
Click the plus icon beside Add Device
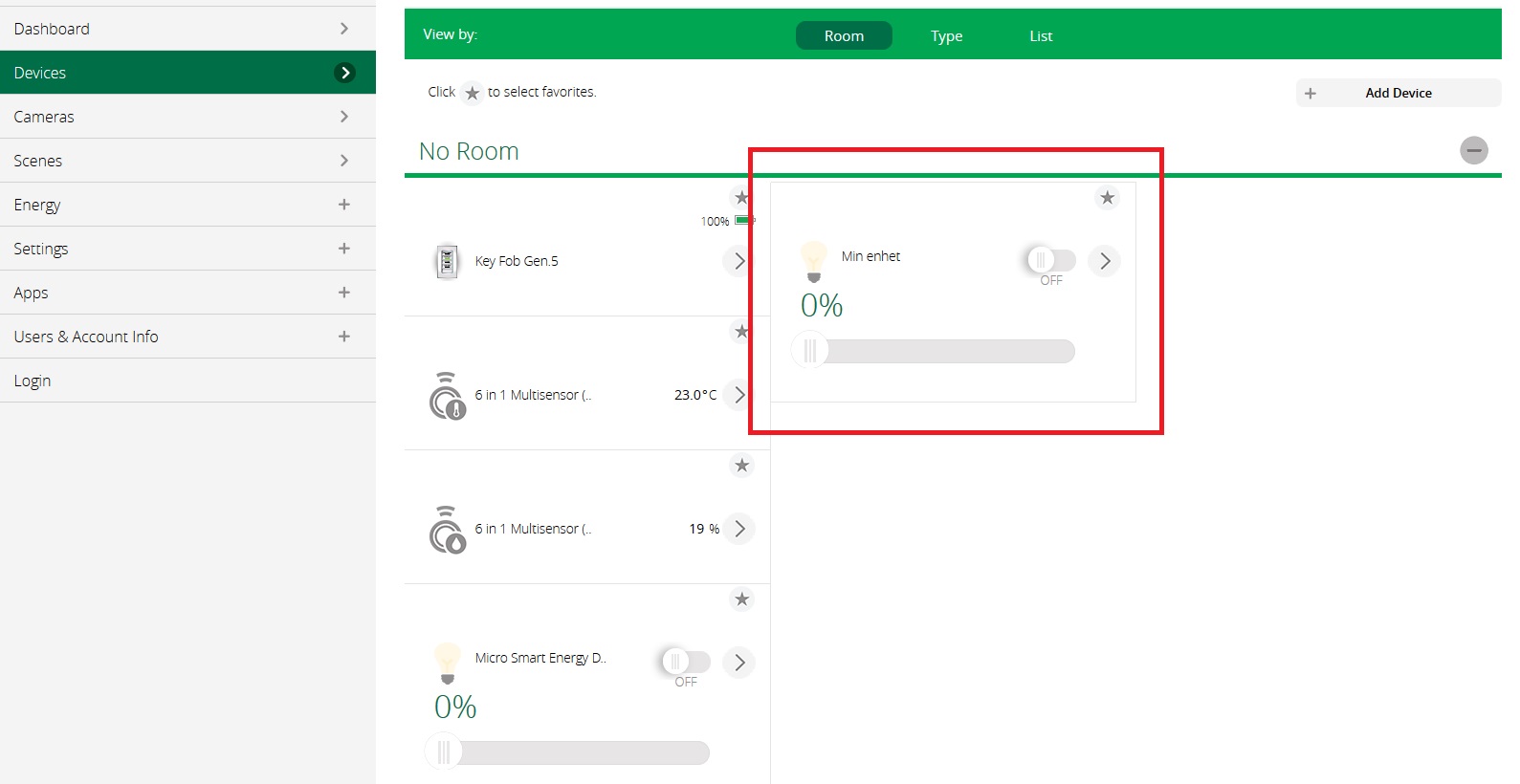1311,93
